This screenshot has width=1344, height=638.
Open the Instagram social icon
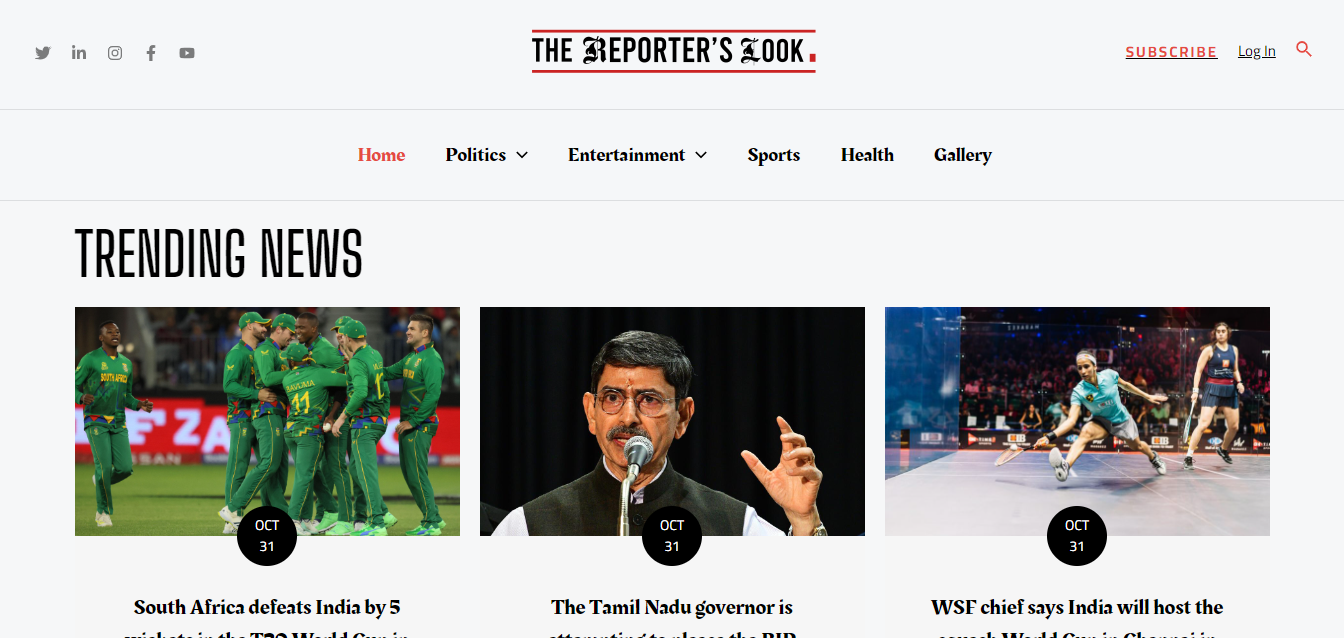(x=115, y=53)
